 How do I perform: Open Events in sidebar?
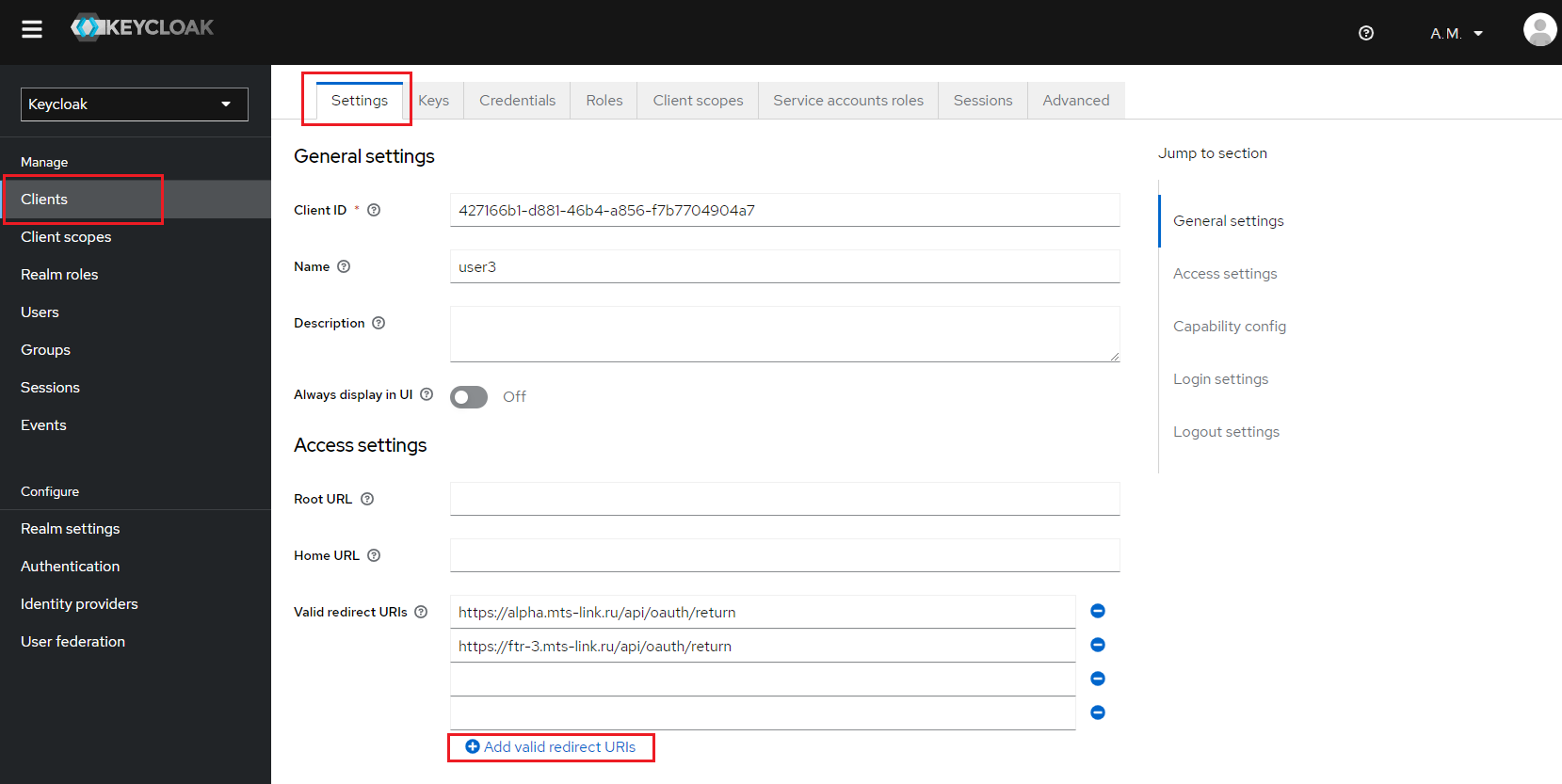click(x=136, y=425)
